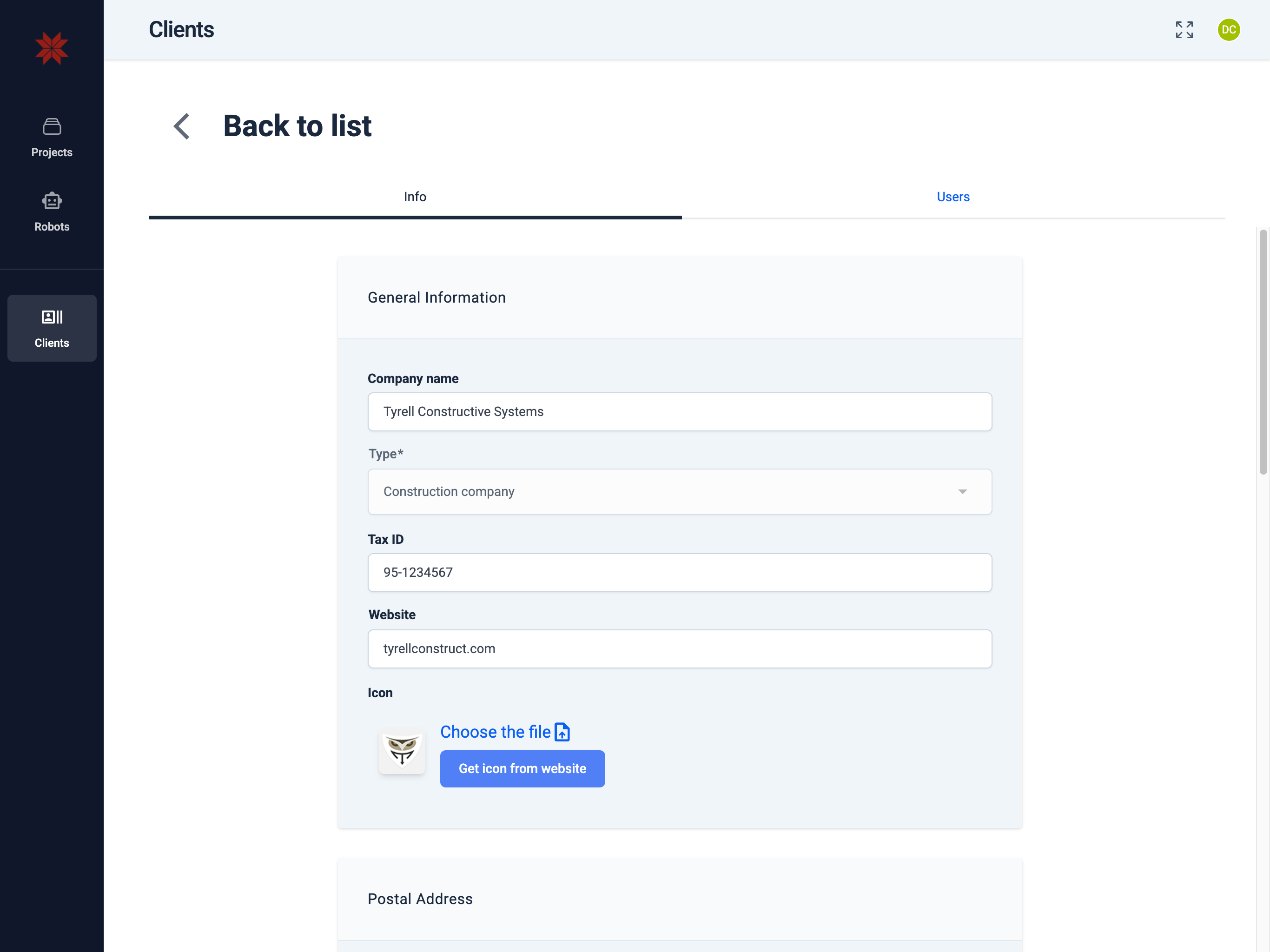Viewport: 1270px width, 952px height.
Task: Expand the Type dropdown arrow
Action: coord(962,491)
